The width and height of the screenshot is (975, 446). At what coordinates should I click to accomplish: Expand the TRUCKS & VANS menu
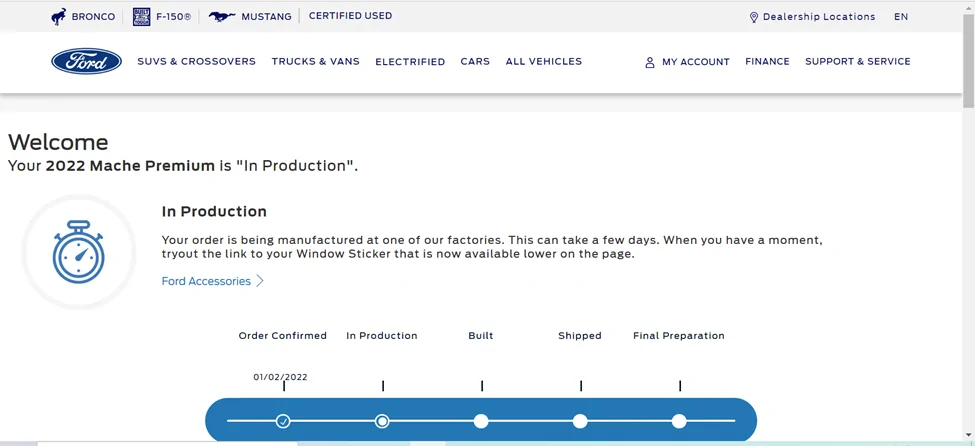click(315, 61)
